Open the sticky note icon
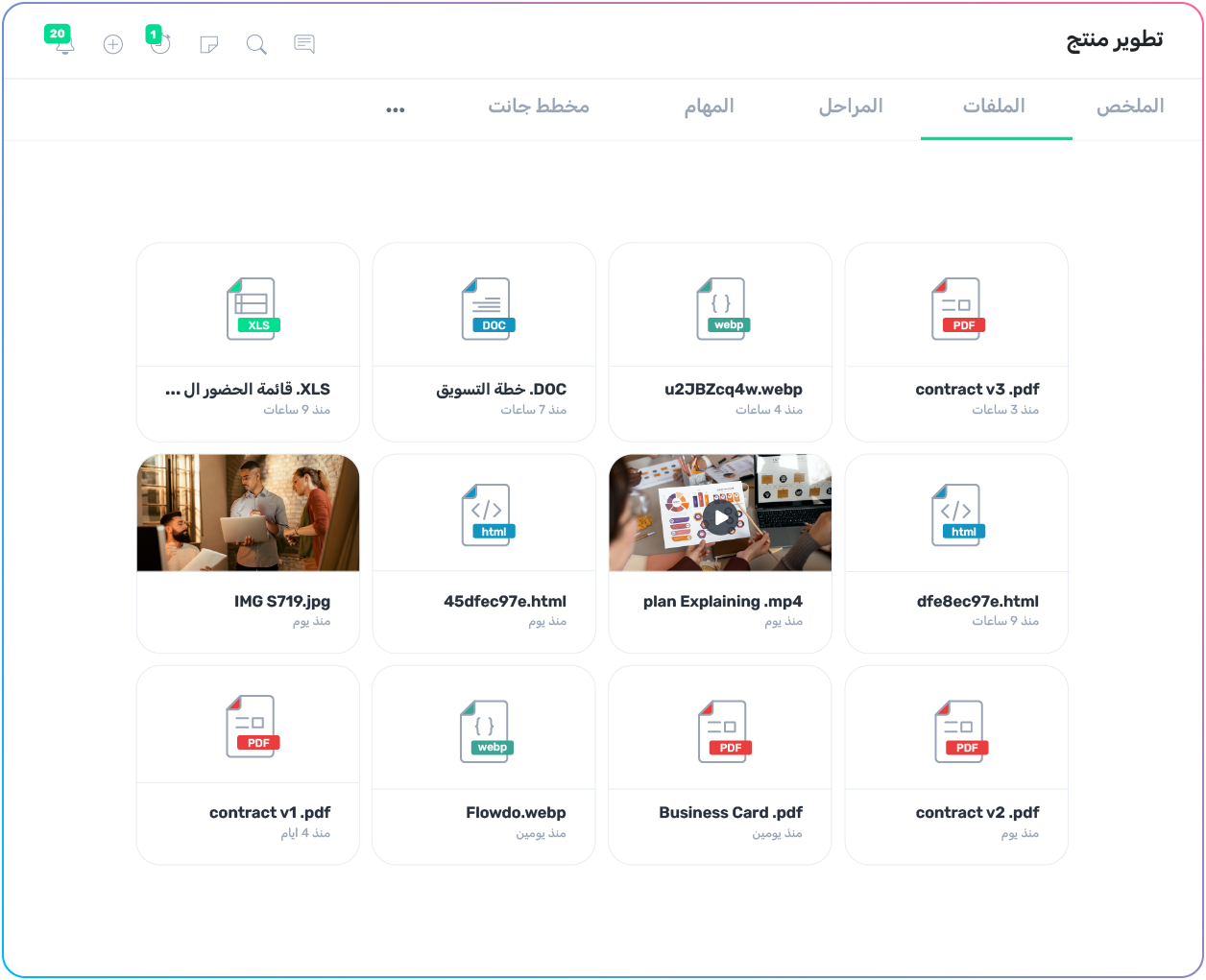 coord(208,44)
